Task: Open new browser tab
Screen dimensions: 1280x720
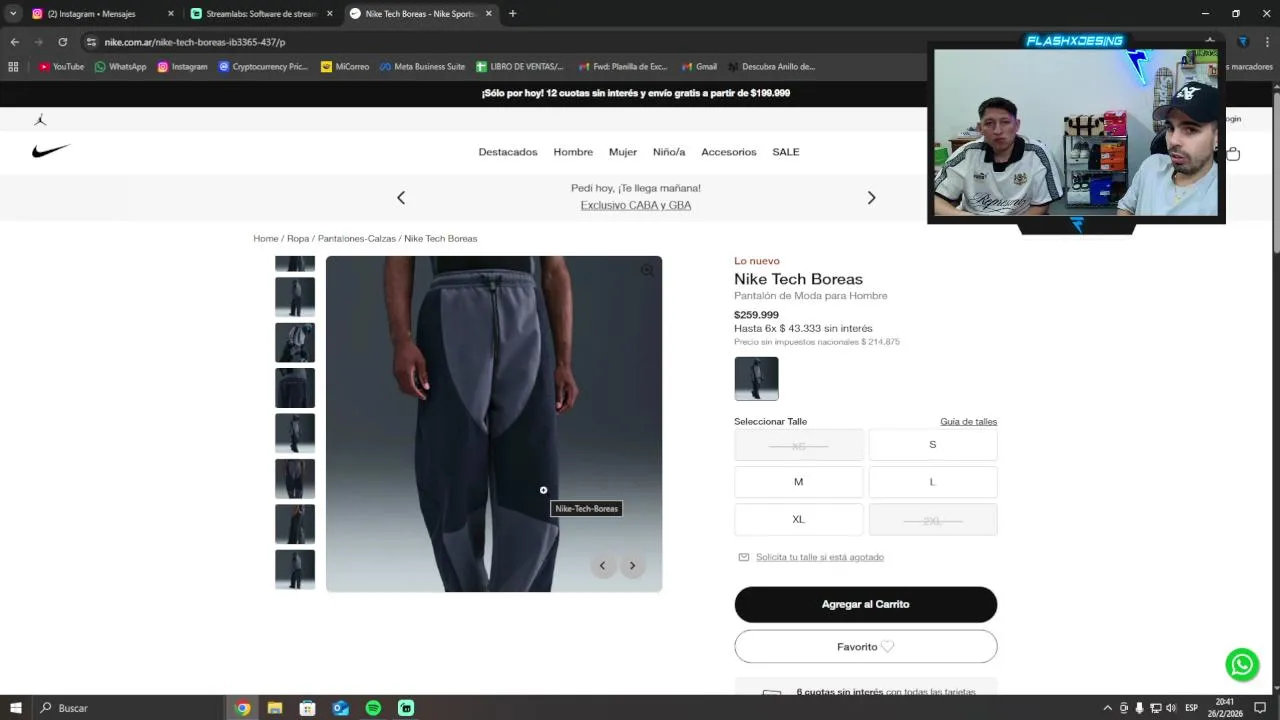Action: (x=512, y=14)
